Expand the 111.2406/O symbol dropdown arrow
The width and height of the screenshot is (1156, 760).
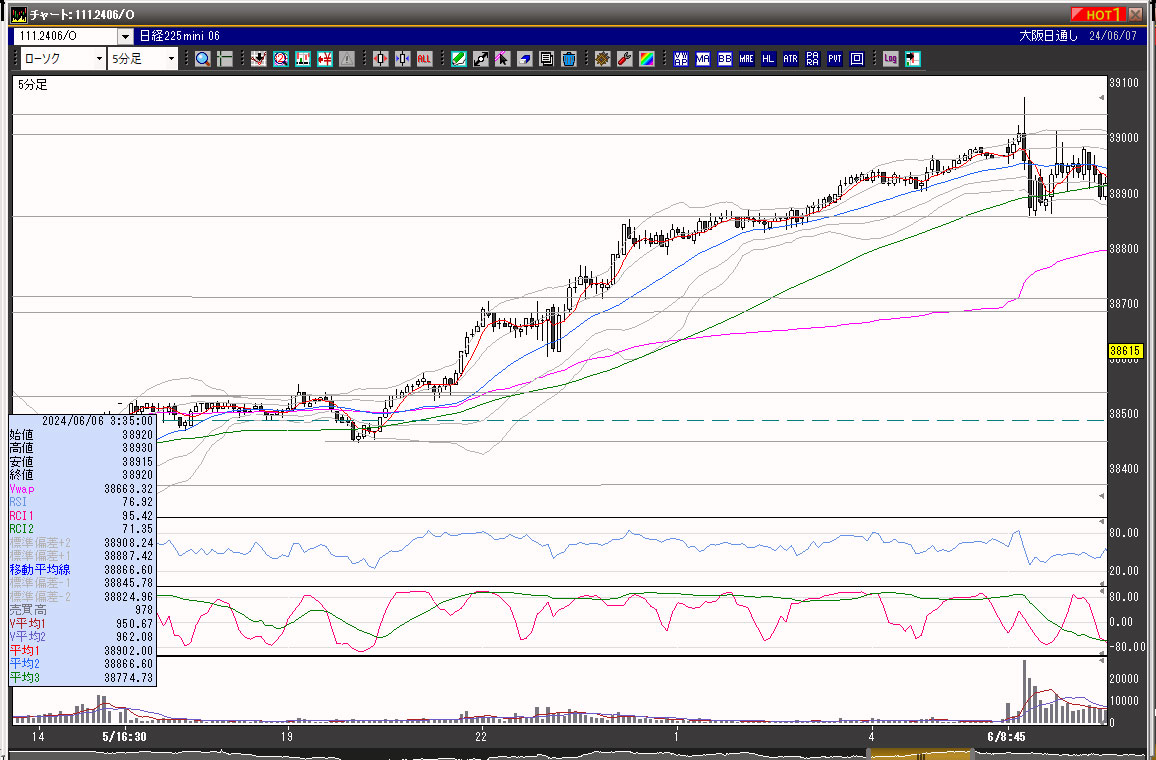[125, 36]
